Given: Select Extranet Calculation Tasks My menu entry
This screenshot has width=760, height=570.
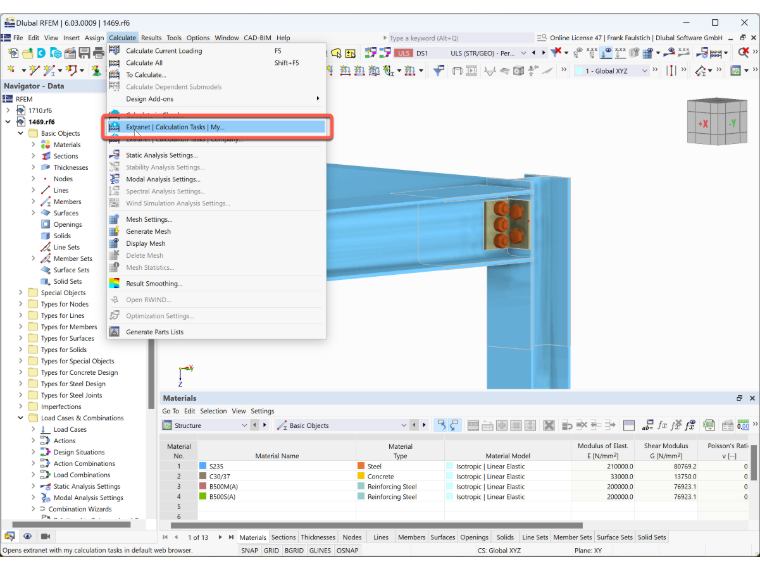Looking at the screenshot, I should pos(216,127).
